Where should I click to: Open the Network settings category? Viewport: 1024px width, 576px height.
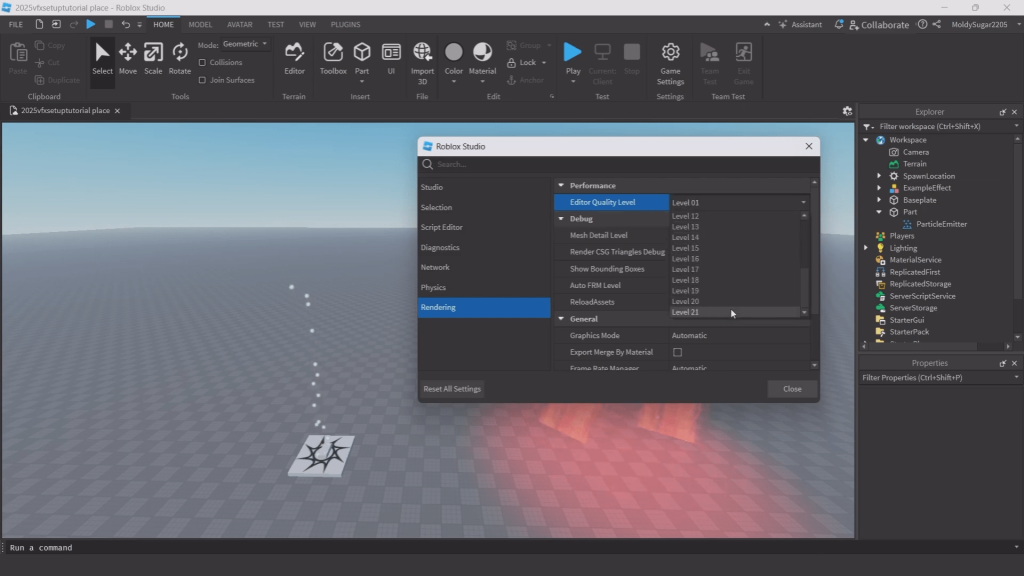pyautogui.click(x=484, y=267)
